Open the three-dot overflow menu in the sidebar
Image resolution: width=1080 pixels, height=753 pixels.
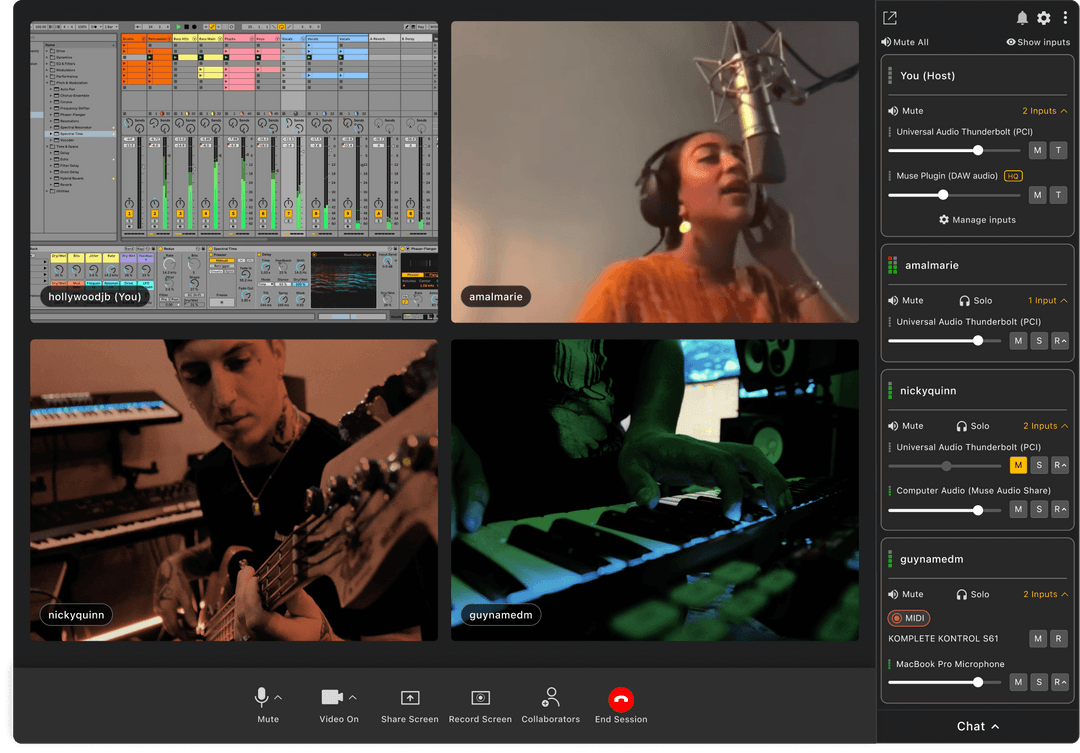[x=1065, y=17]
